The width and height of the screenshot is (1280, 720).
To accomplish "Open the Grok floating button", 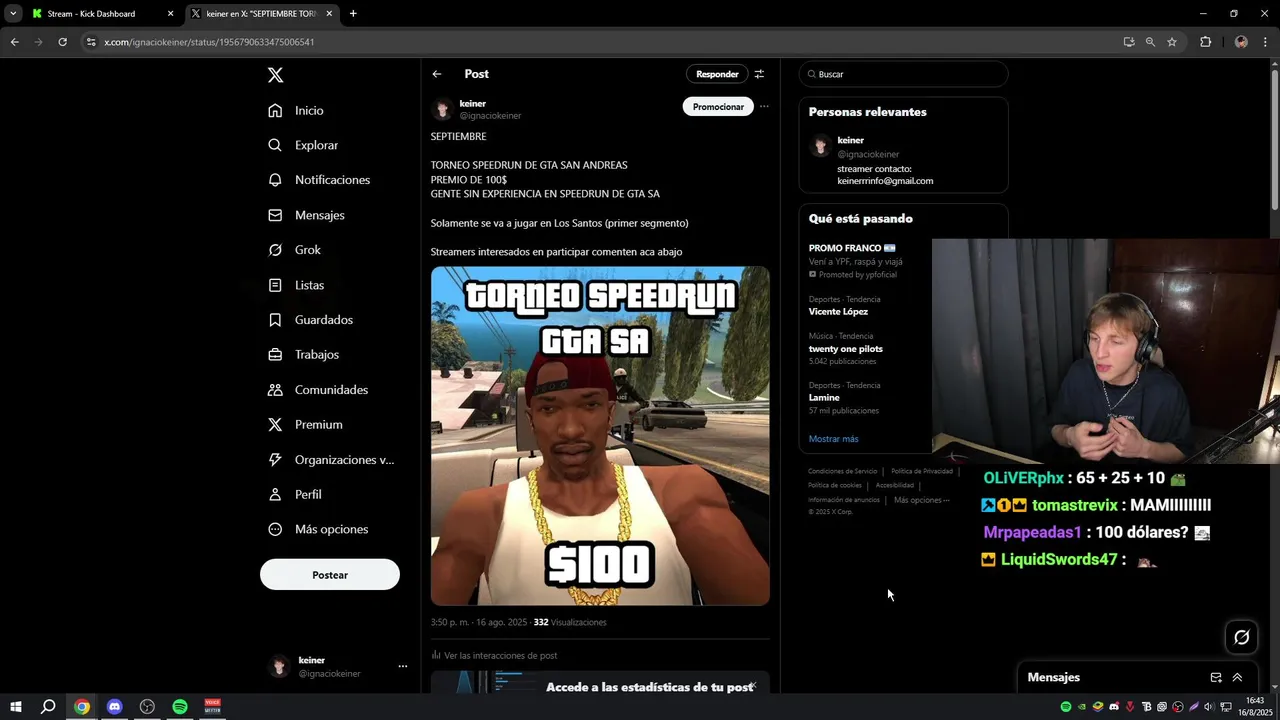I will (x=1242, y=637).
